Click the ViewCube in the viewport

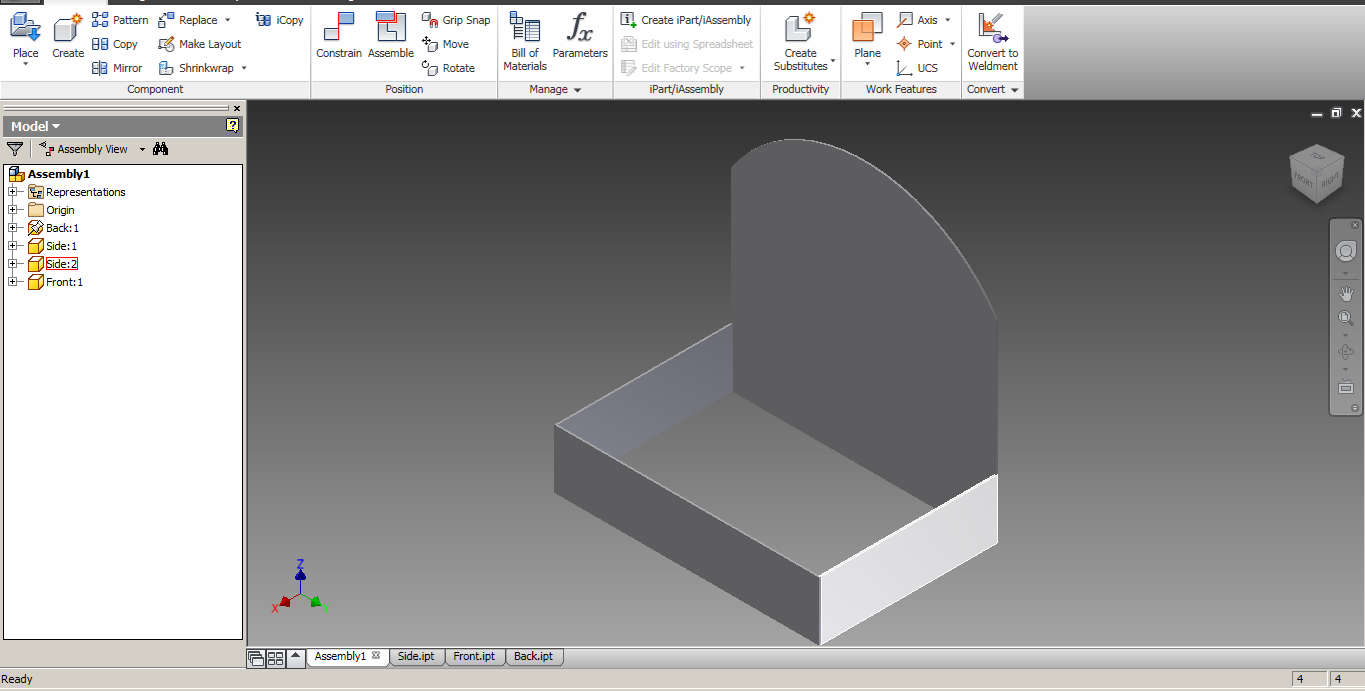(x=1316, y=175)
